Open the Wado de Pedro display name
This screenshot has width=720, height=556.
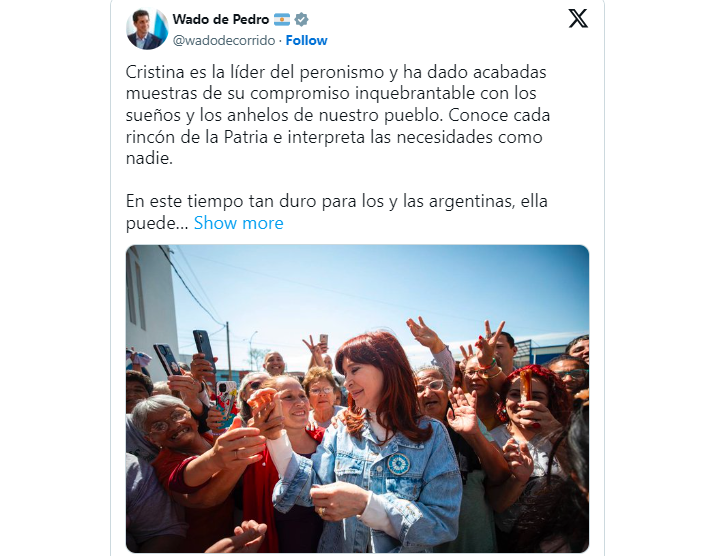[x=221, y=19]
